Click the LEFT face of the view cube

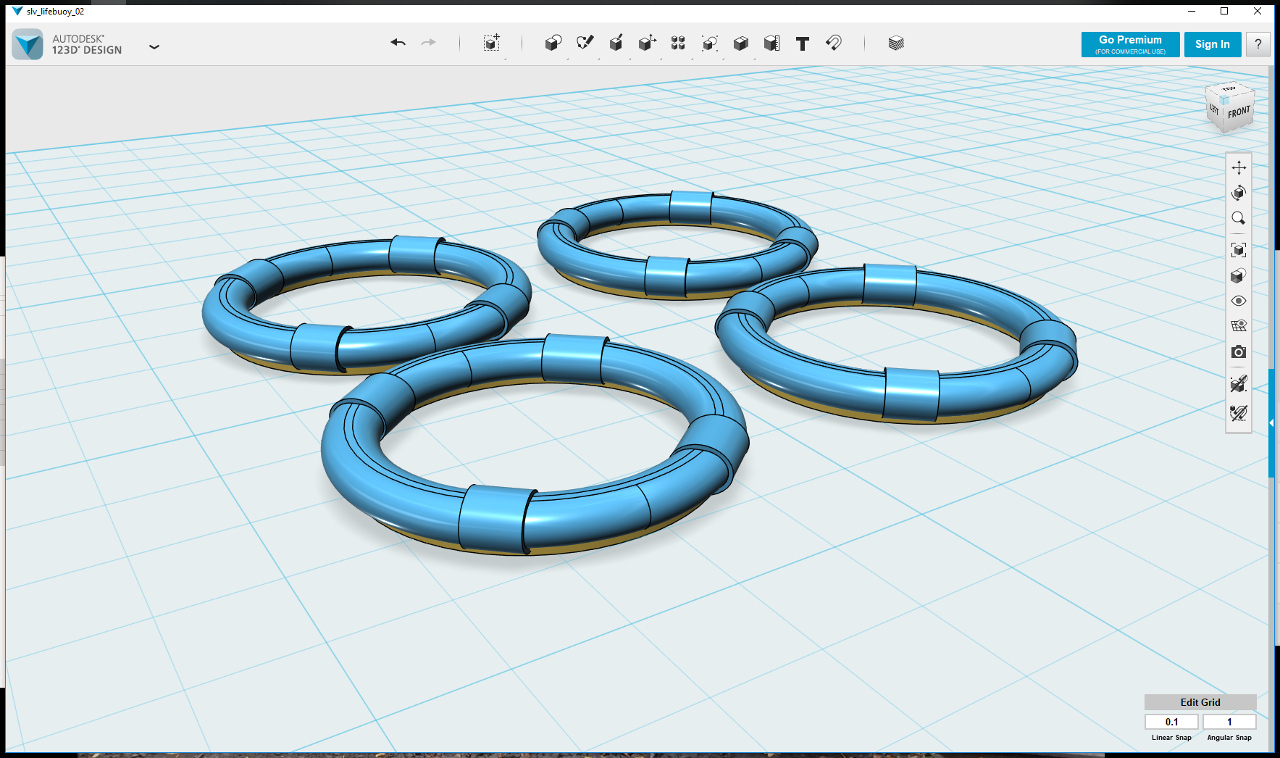1214,108
